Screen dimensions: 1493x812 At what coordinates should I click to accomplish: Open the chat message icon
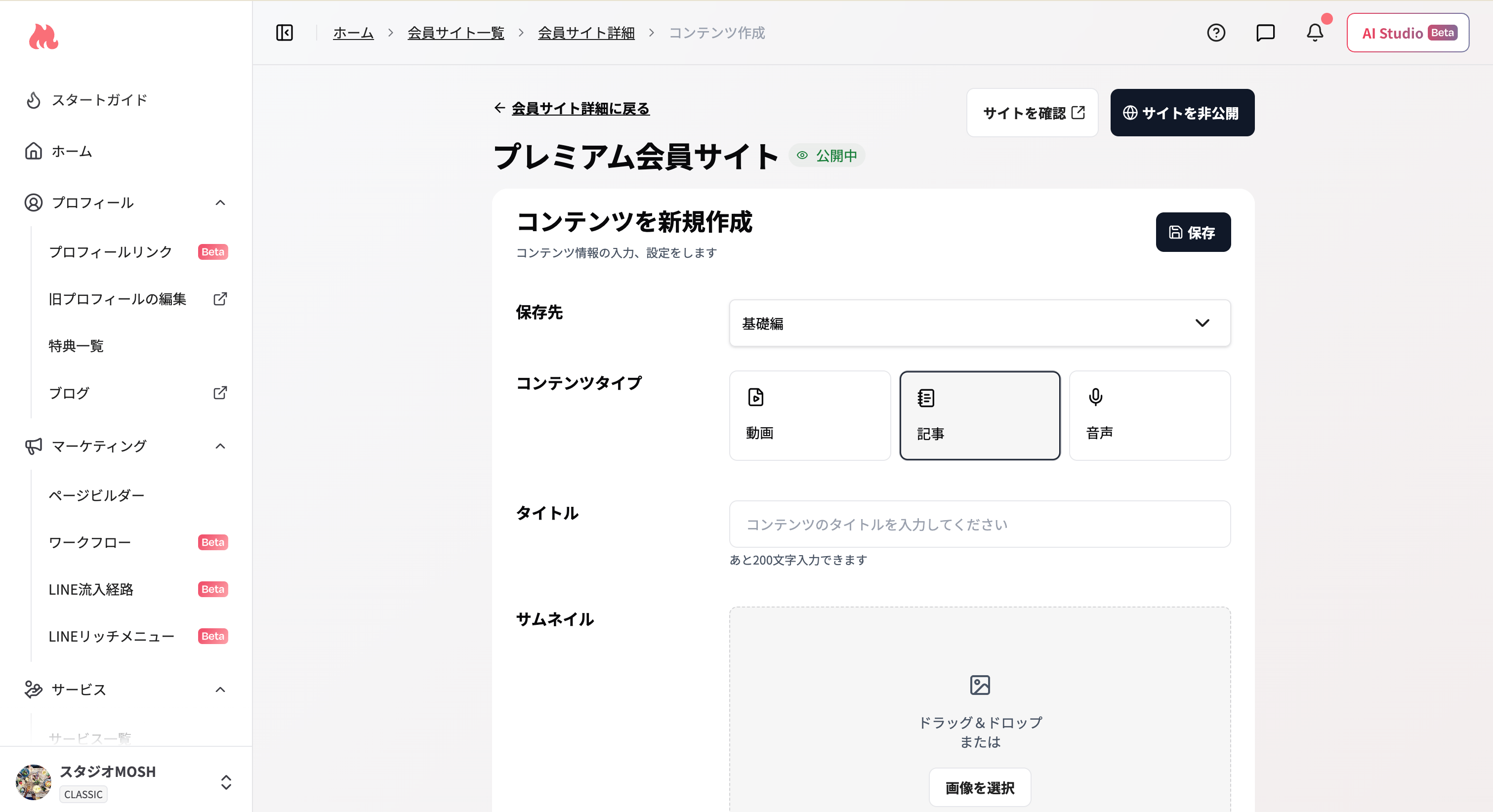1265,33
